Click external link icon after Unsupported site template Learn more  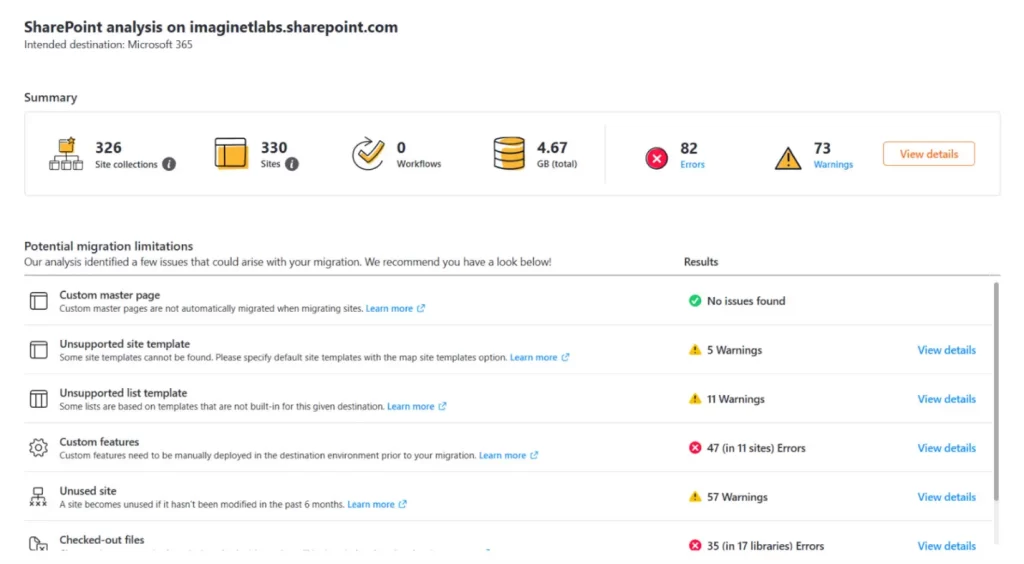pos(566,357)
